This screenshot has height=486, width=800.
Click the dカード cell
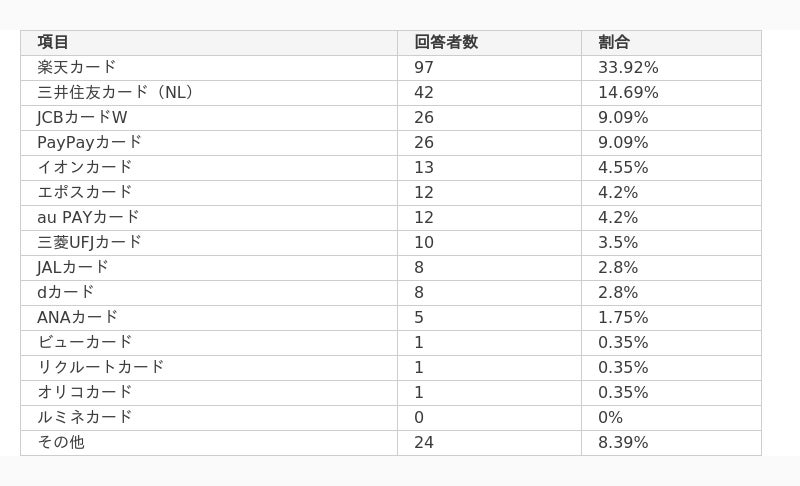coord(209,292)
